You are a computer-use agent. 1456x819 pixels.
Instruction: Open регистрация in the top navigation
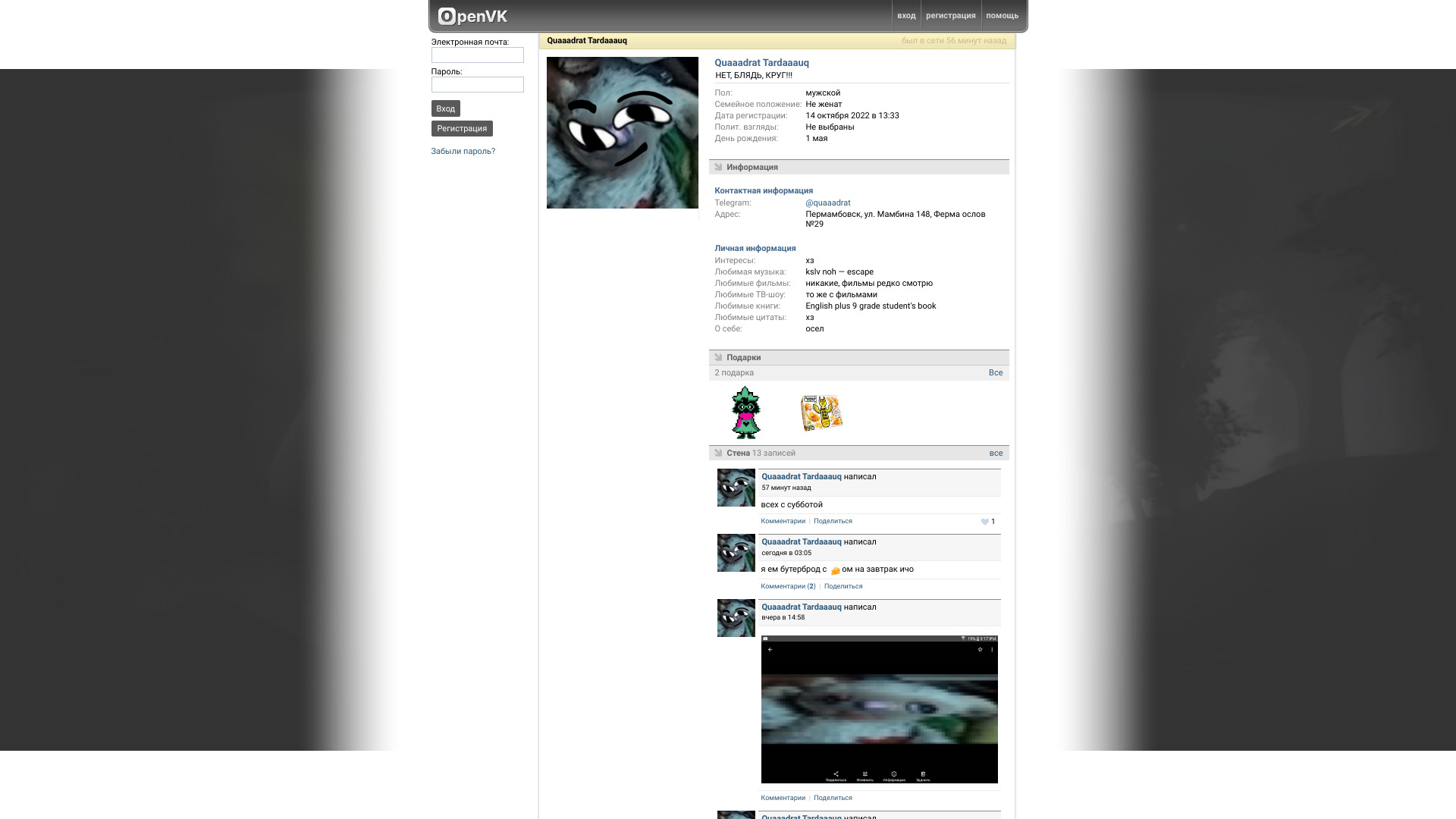tap(950, 16)
